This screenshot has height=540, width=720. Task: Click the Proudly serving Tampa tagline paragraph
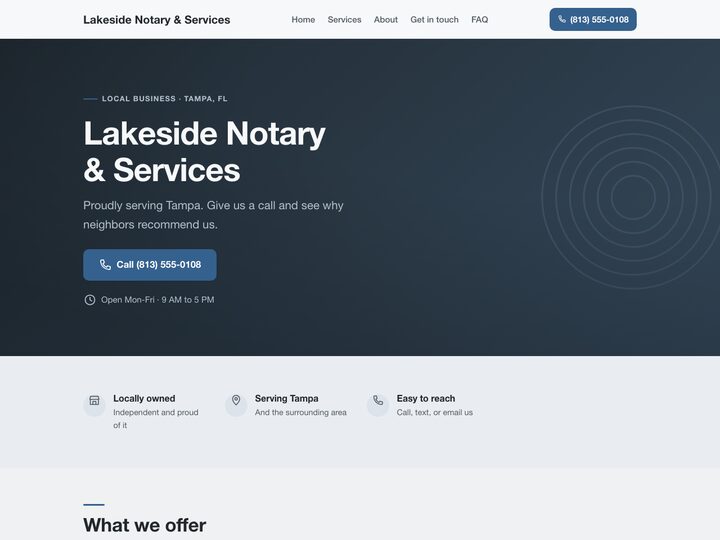point(213,215)
